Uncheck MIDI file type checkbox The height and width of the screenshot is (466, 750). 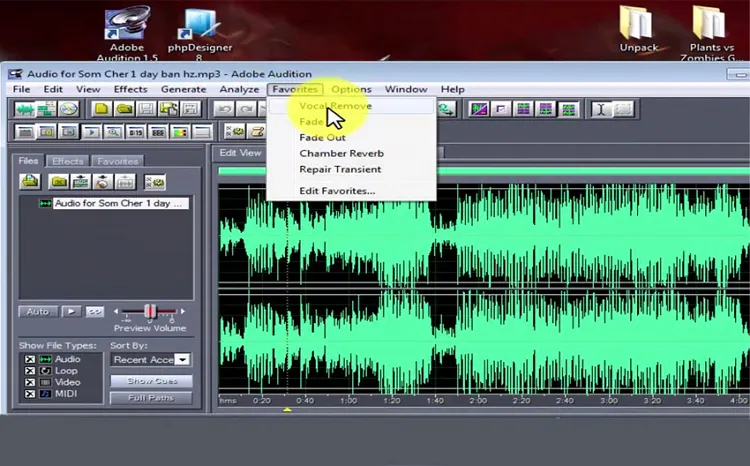[x=30, y=394]
